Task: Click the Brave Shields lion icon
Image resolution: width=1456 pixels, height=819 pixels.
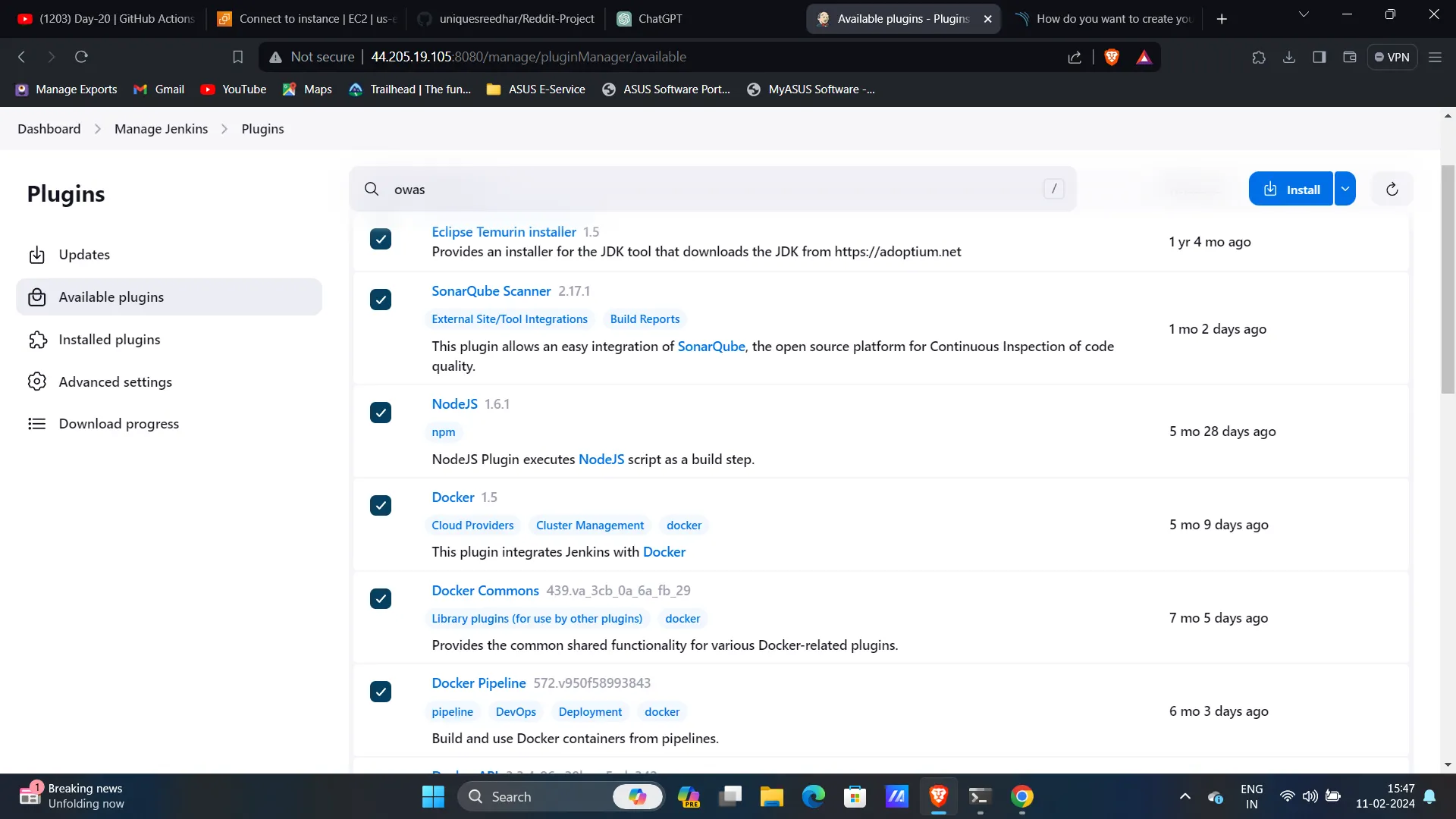Action: coord(1112,57)
